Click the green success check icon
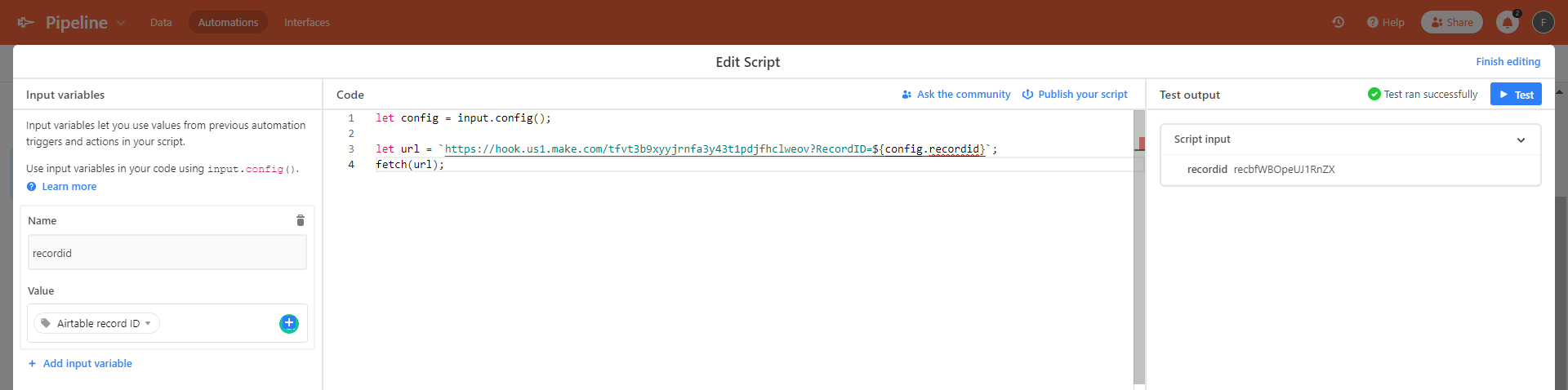The width and height of the screenshot is (1568, 390). pos(1374,95)
